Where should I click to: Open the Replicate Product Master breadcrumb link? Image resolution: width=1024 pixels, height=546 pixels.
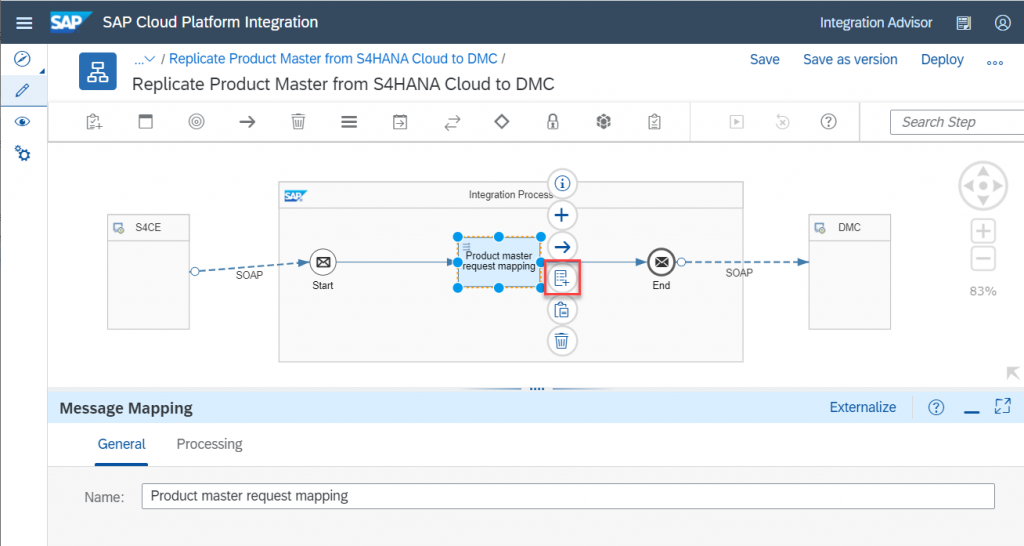pyautogui.click(x=333, y=59)
